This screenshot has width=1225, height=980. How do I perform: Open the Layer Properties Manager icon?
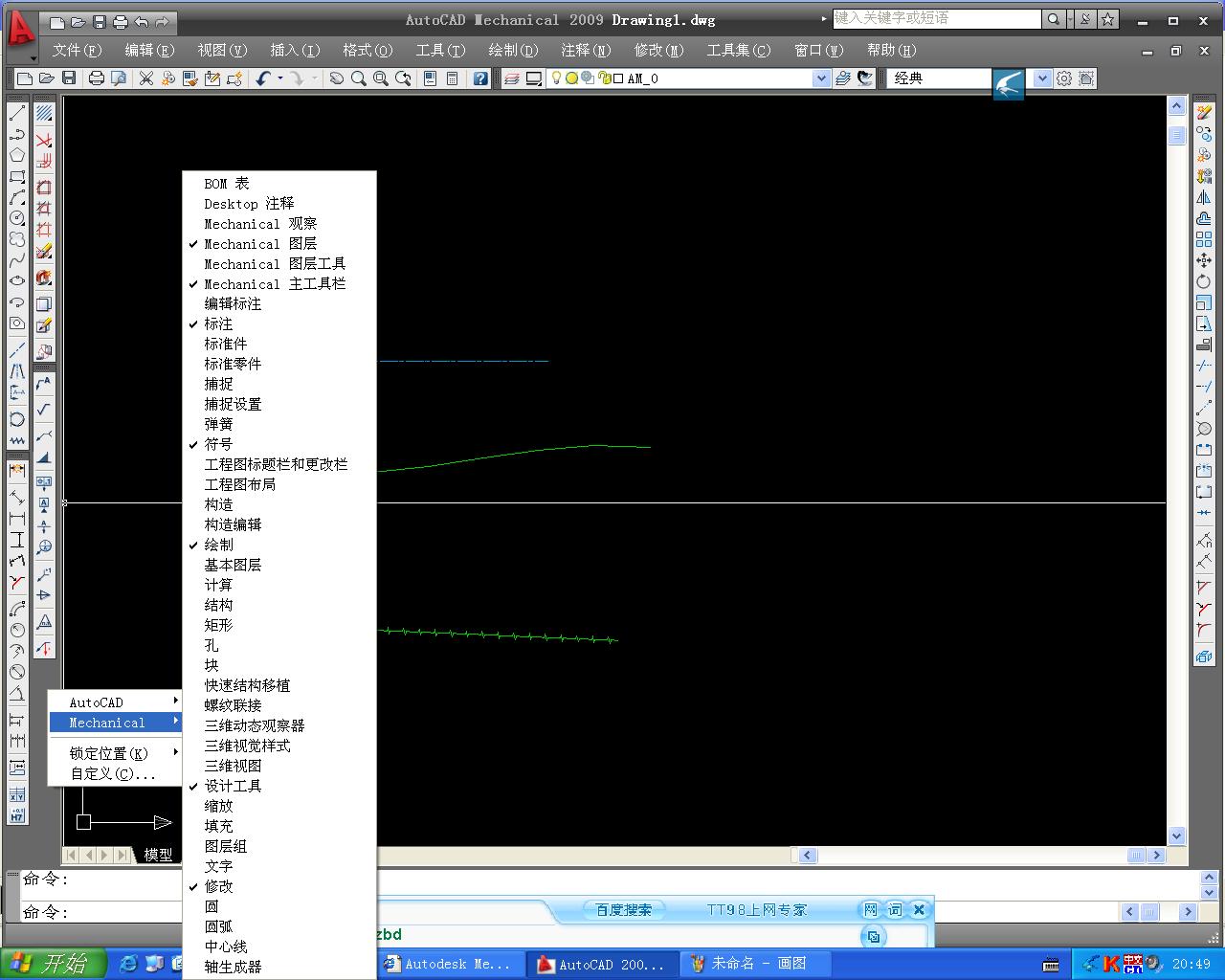(513, 78)
